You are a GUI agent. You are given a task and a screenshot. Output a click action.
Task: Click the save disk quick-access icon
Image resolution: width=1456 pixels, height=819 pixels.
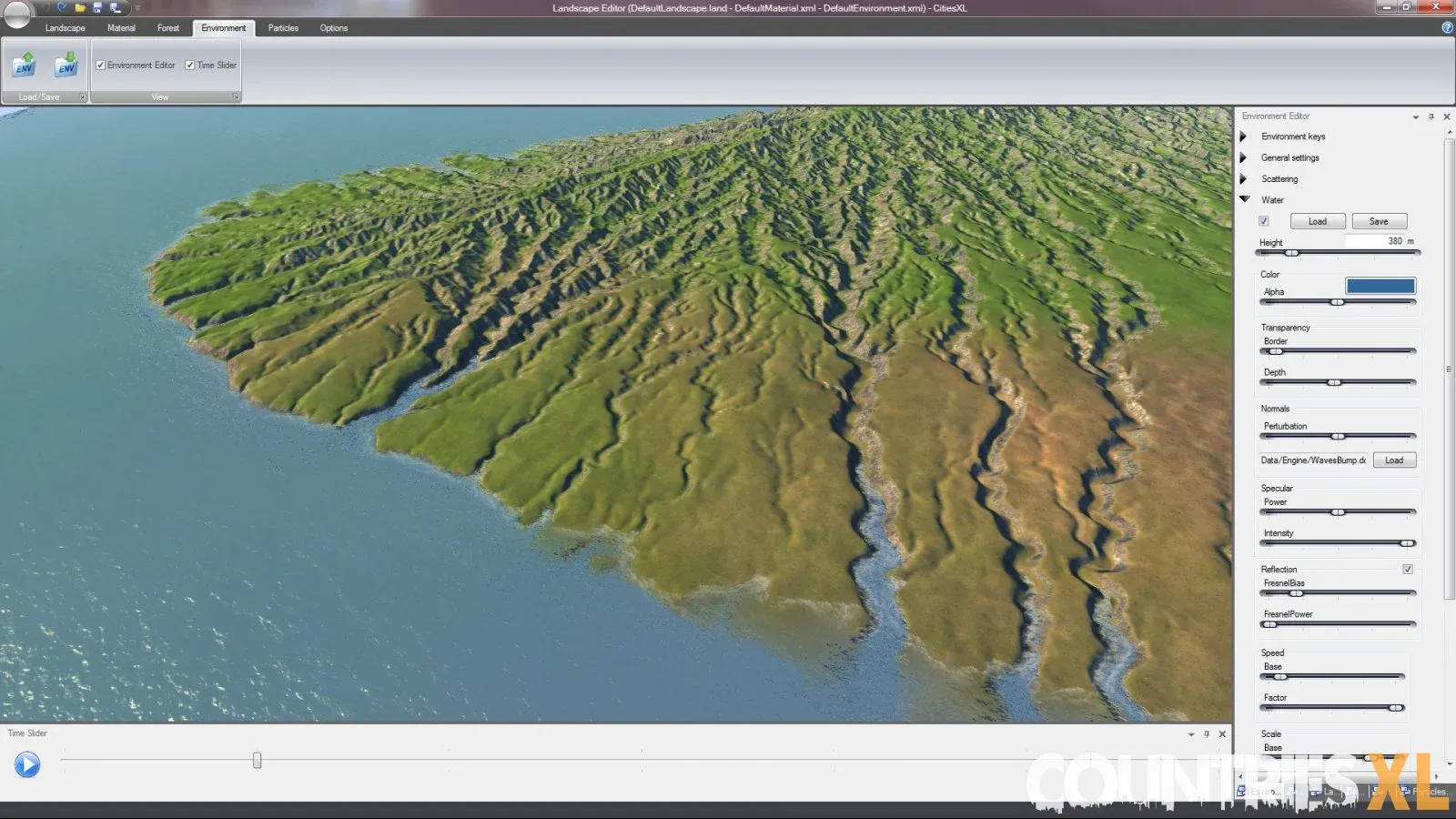97,8
